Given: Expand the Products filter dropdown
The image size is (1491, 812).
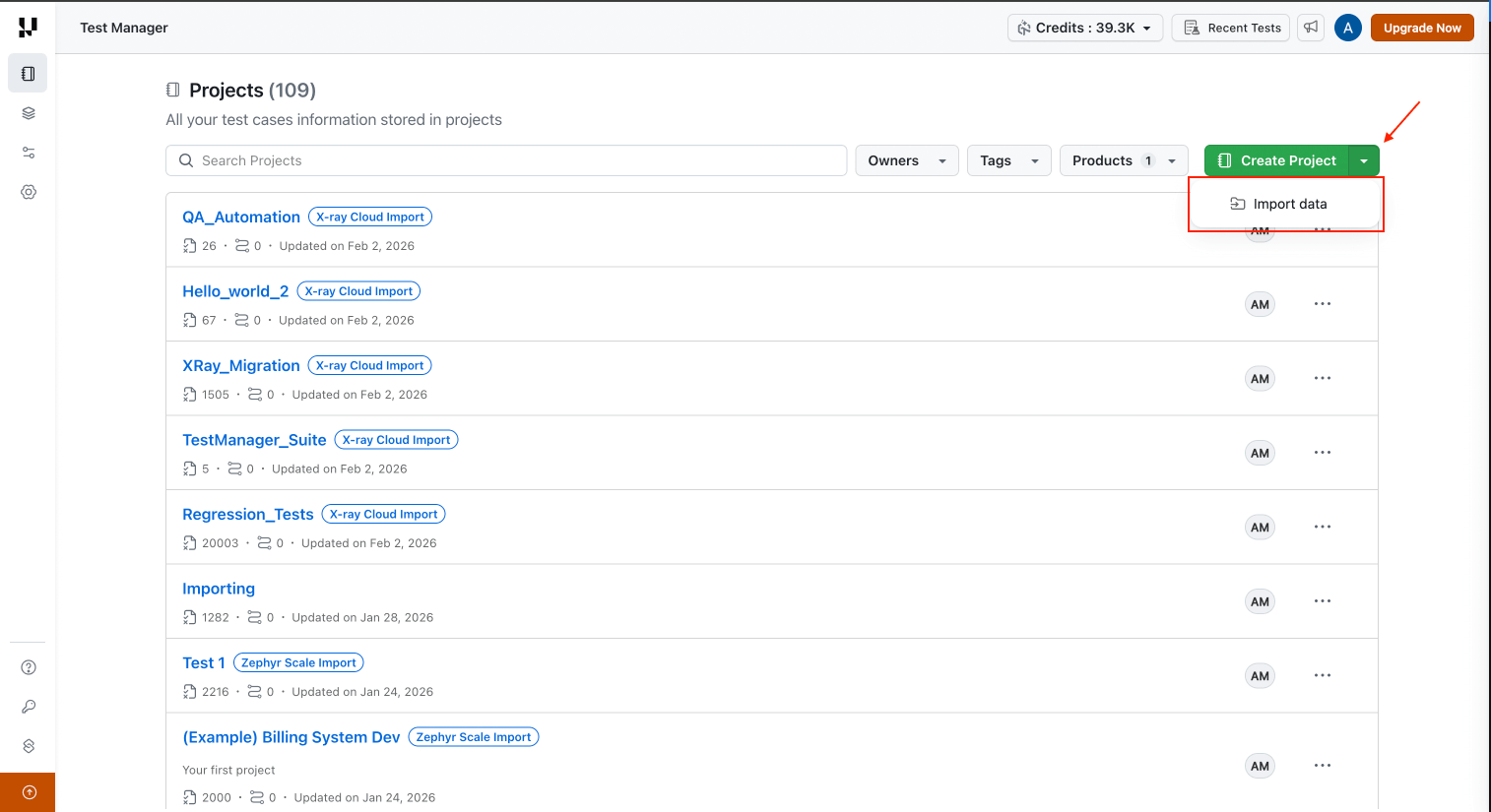Looking at the screenshot, I should click(1123, 159).
